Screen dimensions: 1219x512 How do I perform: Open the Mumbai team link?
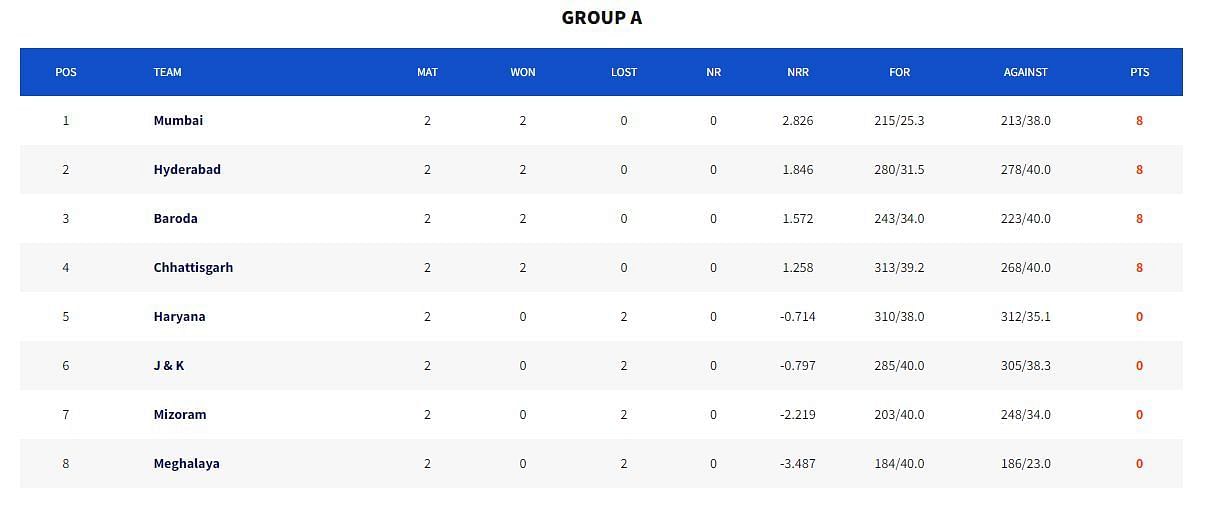click(178, 120)
